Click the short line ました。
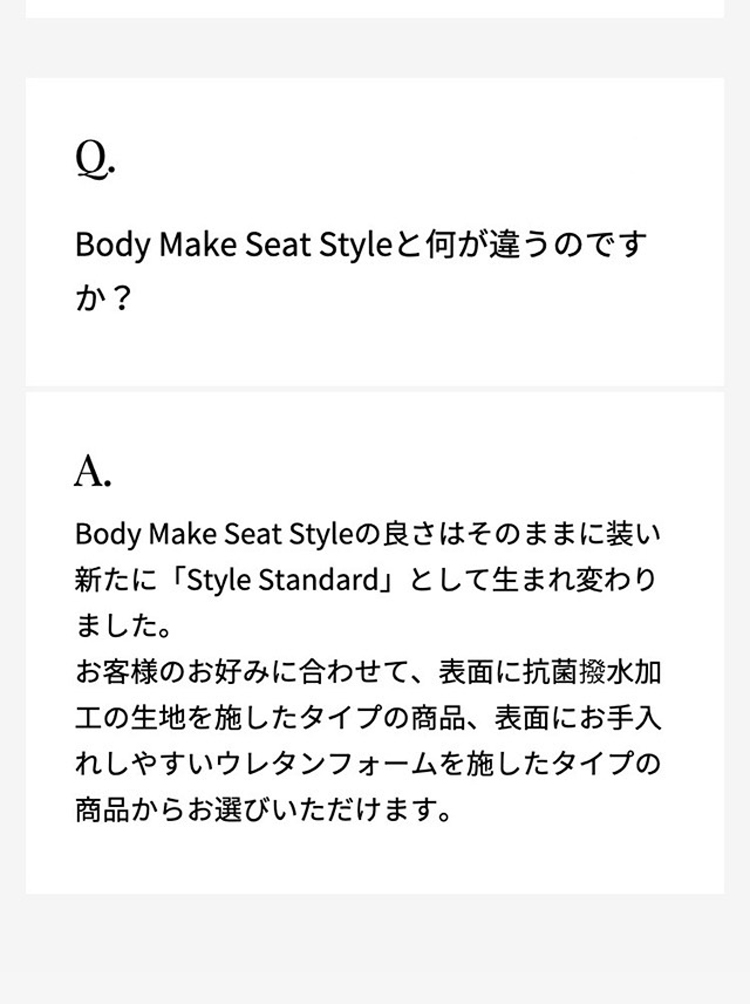This screenshot has height=1004, width=750. coord(124,626)
